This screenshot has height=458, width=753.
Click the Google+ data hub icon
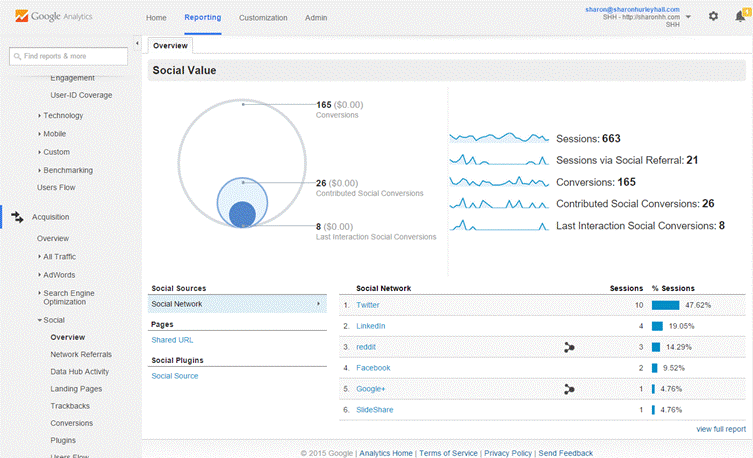pos(569,389)
